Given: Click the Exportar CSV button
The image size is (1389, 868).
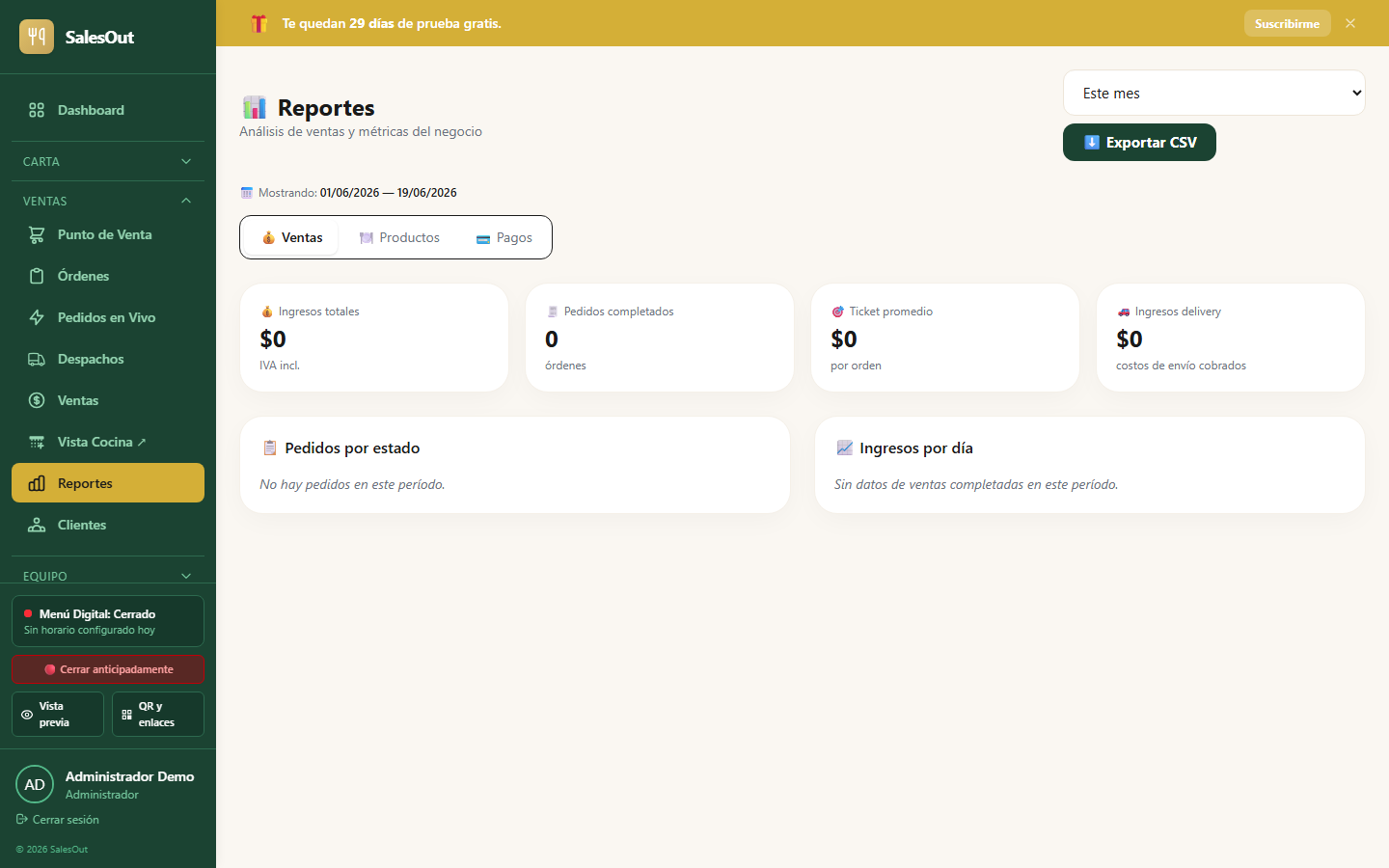Looking at the screenshot, I should [x=1139, y=142].
